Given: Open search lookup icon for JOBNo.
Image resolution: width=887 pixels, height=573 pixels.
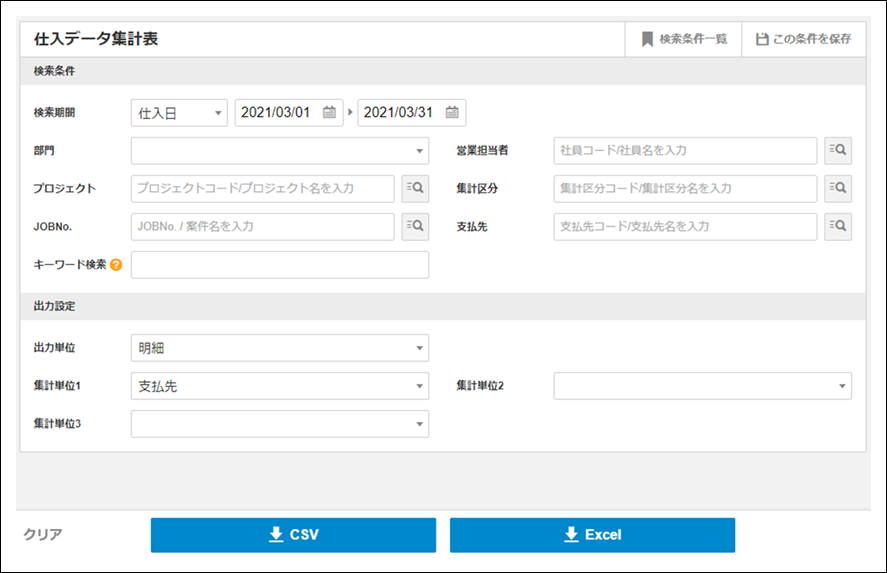Looking at the screenshot, I should [x=415, y=226].
